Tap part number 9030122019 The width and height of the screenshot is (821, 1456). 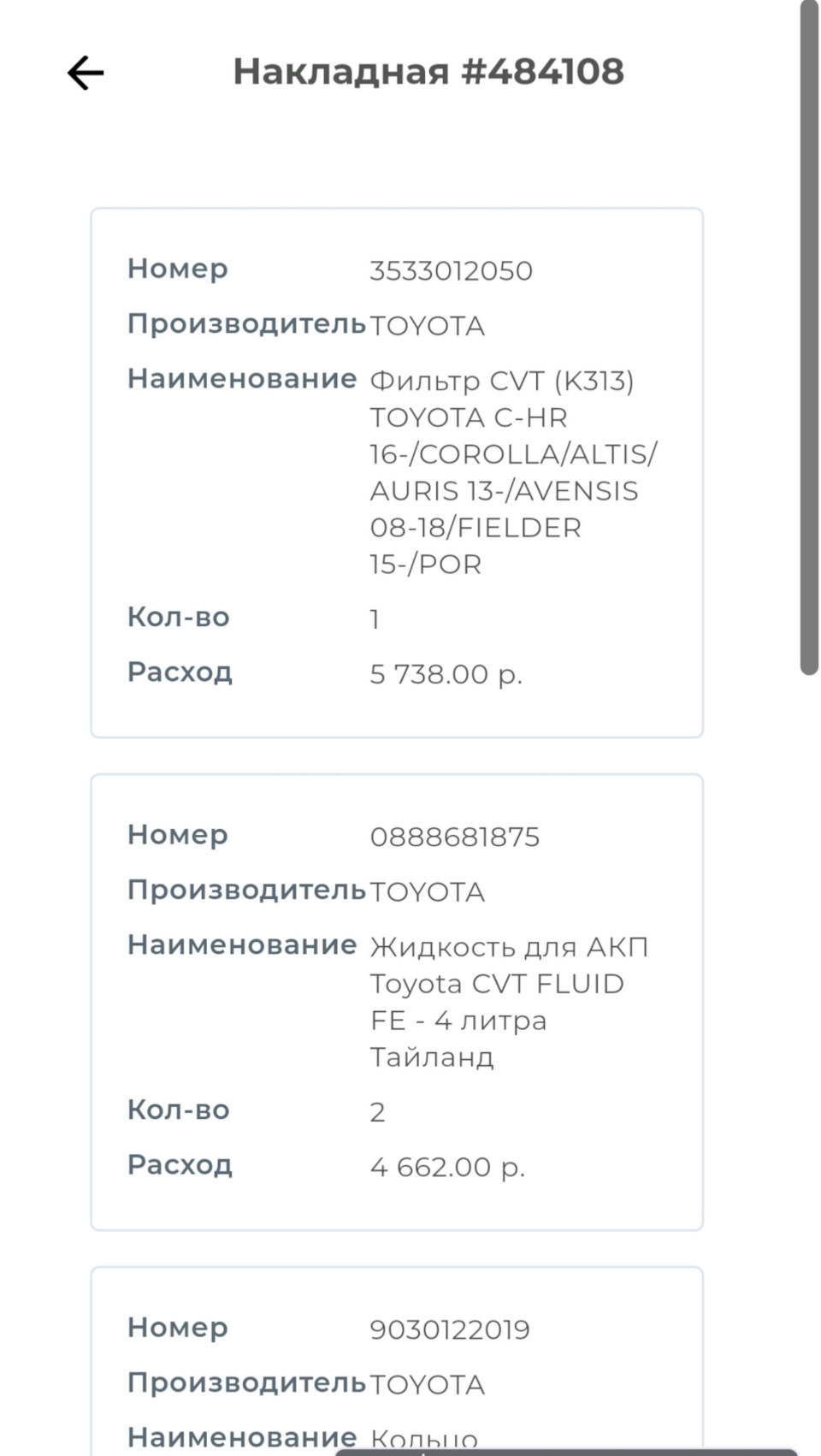click(x=448, y=1329)
